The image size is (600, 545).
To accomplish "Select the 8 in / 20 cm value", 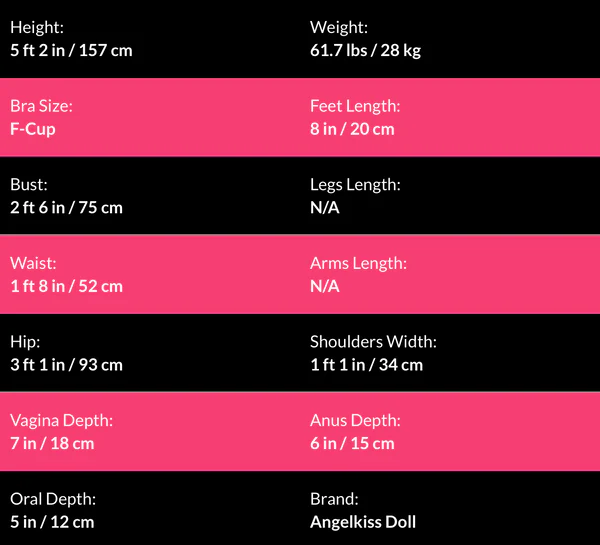I will [x=352, y=129].
